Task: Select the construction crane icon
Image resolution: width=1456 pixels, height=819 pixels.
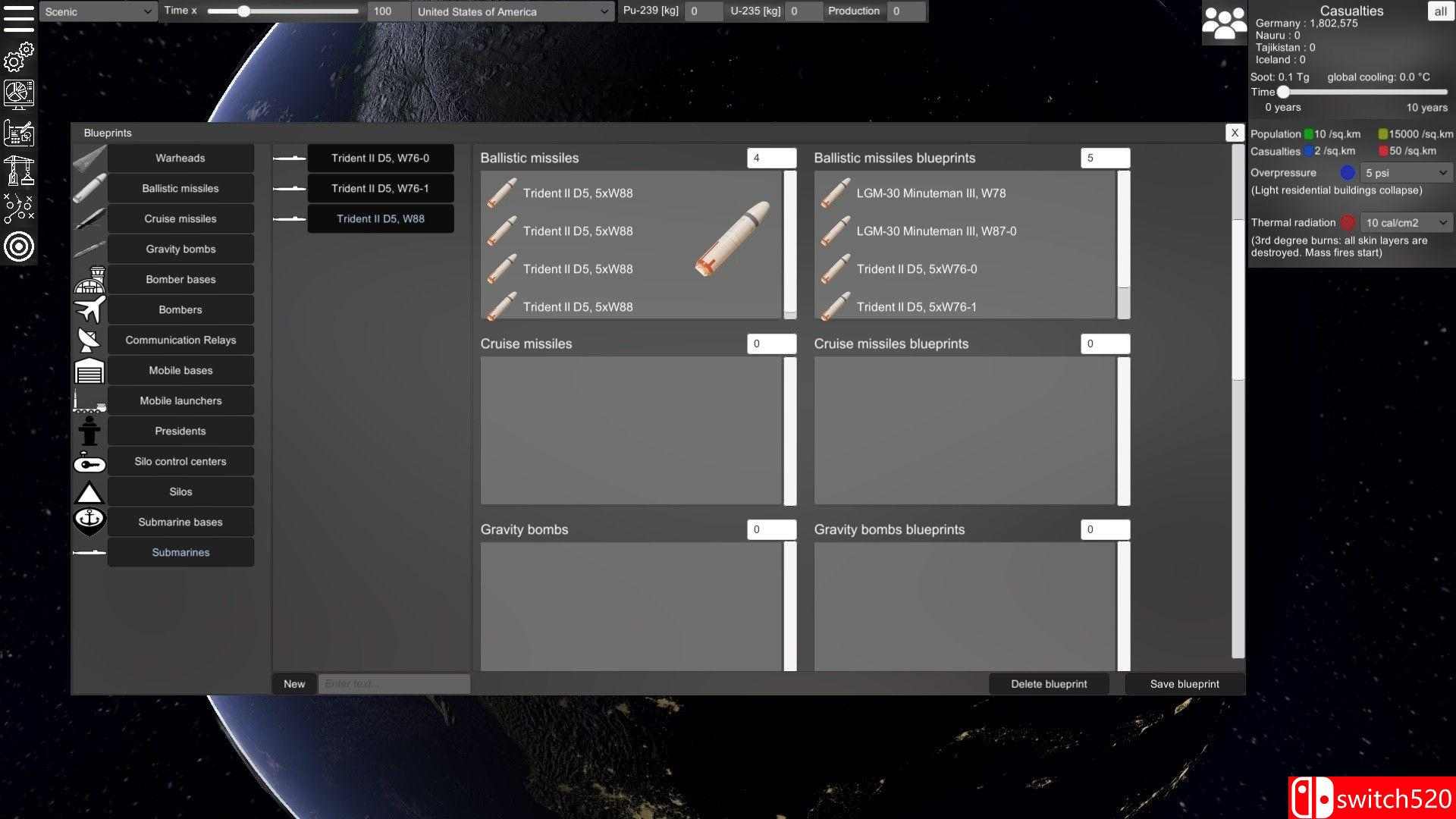Action: click(x=19, y=171)
